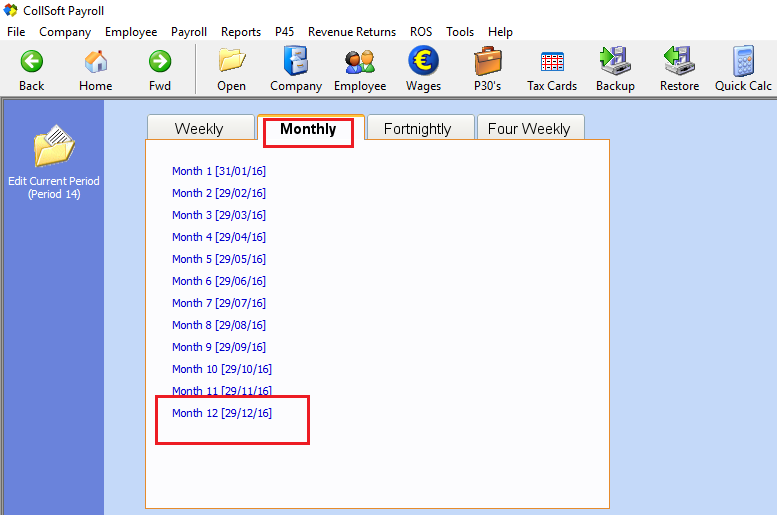Click Edit Current Period folder icon
The image size is (777, 515).
point(53,148)
